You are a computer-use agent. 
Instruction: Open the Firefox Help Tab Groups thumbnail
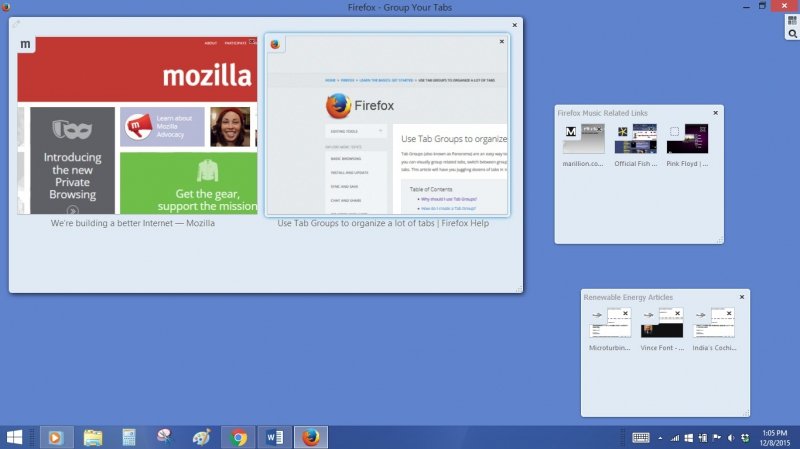[x=387, y=126]
